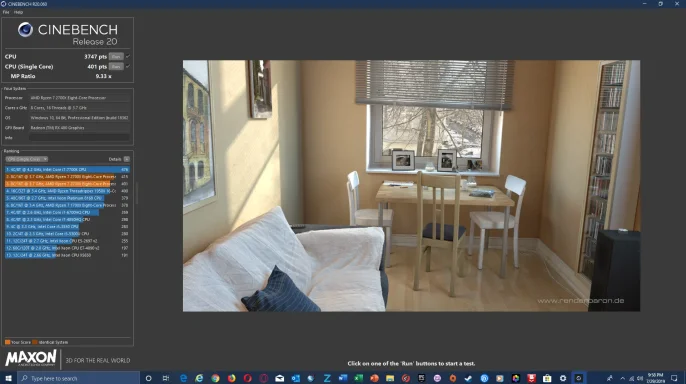Toggle the checkbox beside CPU Run button
686x384 pixels.
[x=128, y=56]
